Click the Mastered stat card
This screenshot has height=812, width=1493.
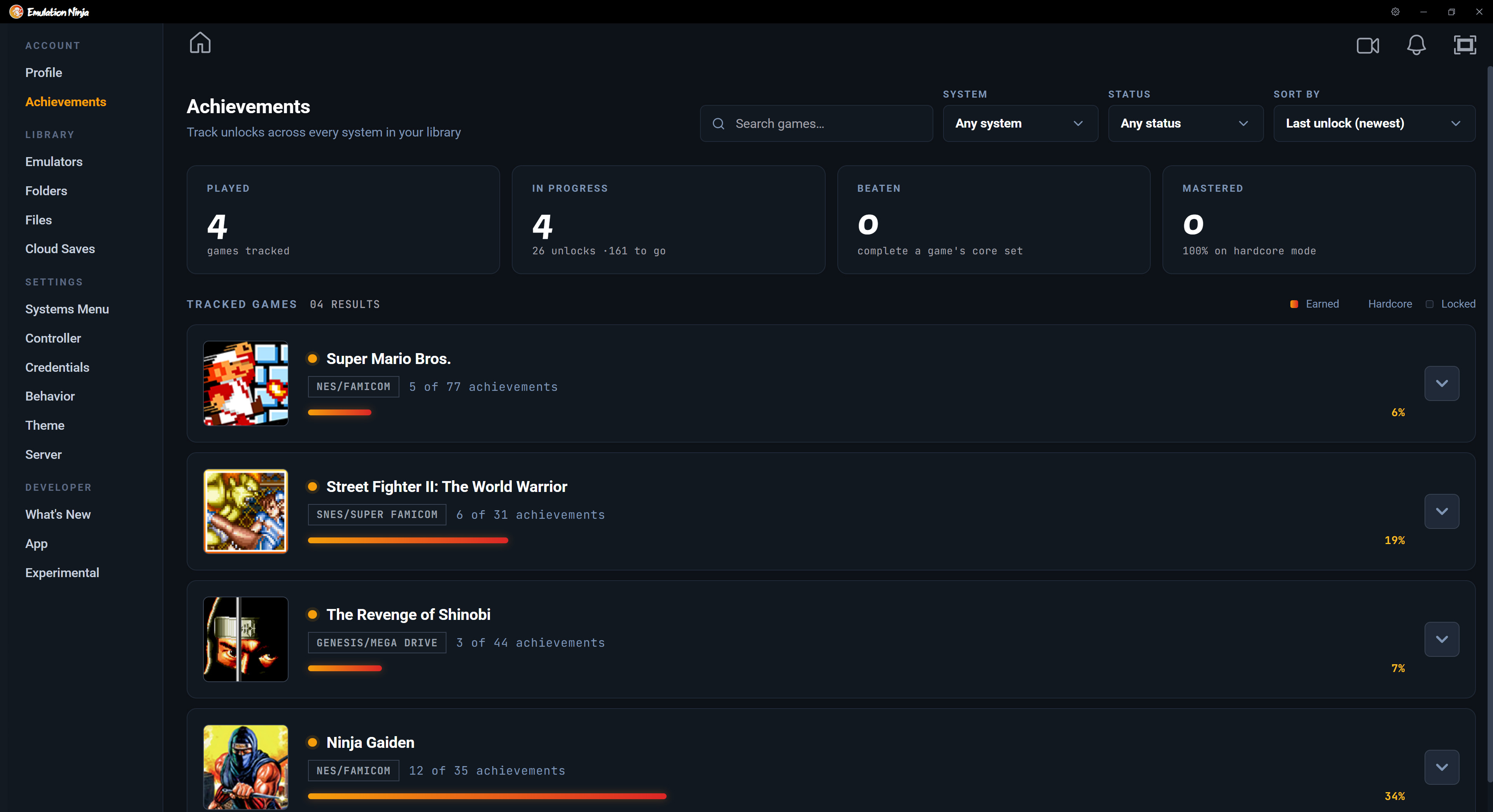coord(1318,220)
